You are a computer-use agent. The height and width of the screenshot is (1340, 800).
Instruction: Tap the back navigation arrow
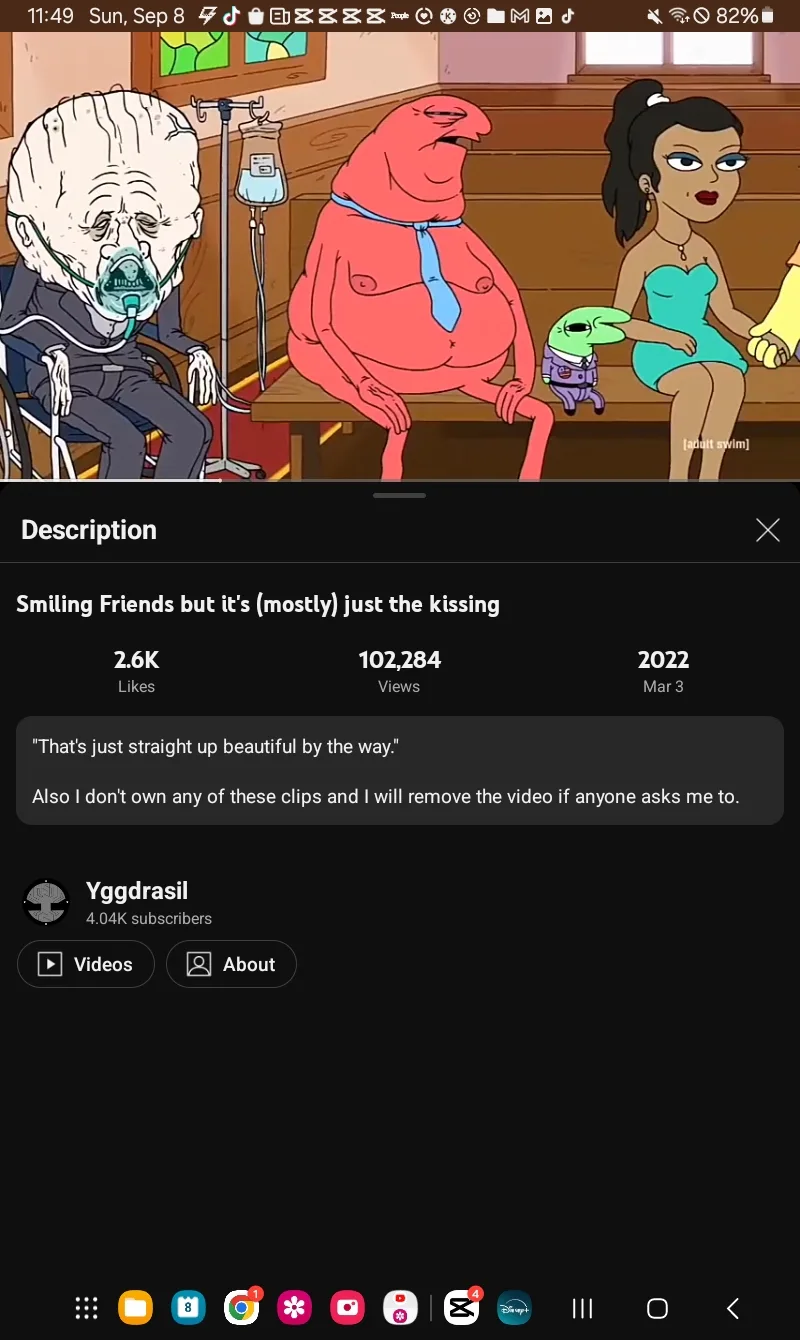tap(732, 1308)
